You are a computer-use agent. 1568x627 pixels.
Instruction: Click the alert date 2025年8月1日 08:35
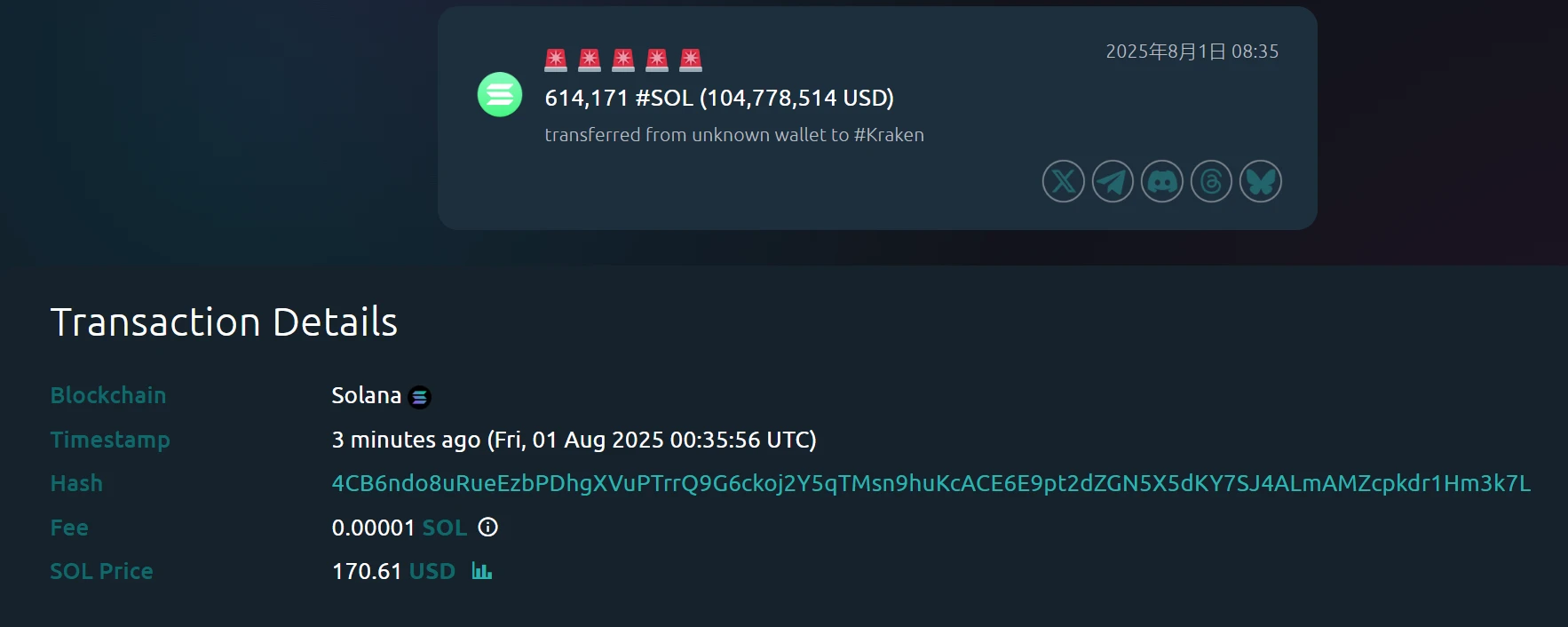coord(1192,52)
